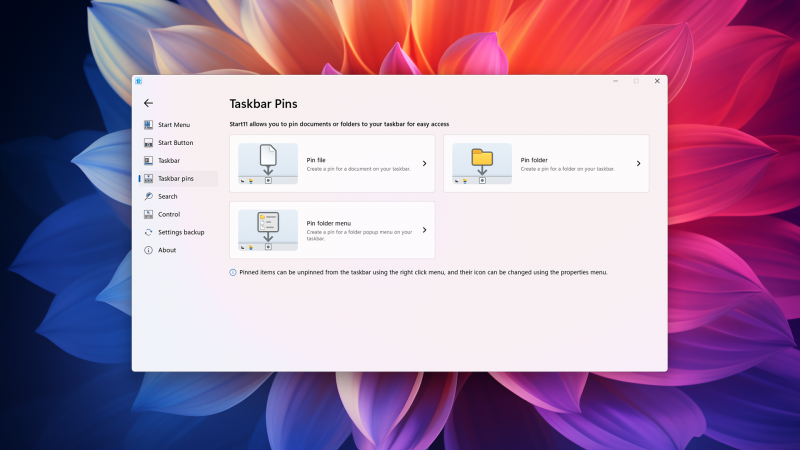Image resolution: width=800 pixels, height=450 pixels.
Task: Select the Taskbar pins label in the sidebar
Action: click(175, 179)
